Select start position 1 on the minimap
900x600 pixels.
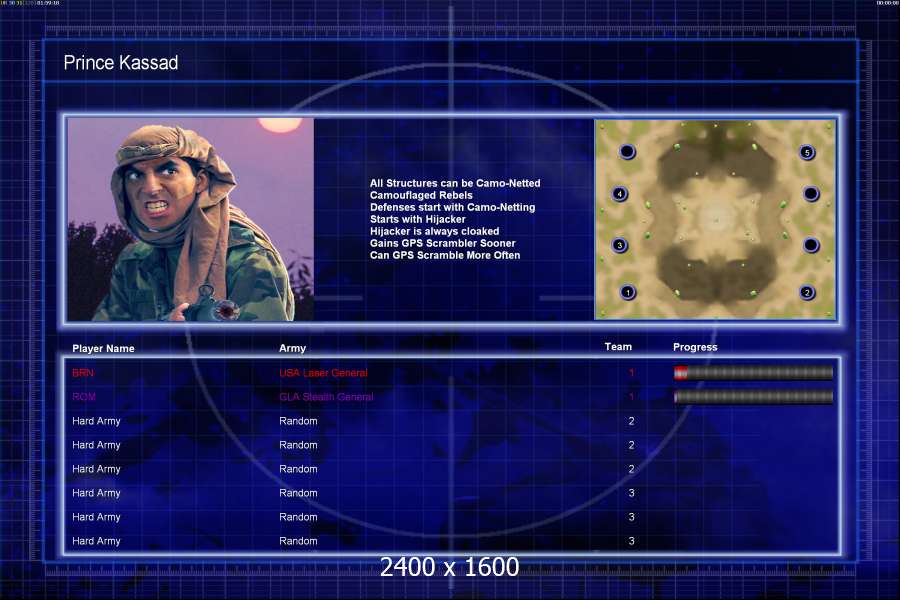(x=628, y=292)
